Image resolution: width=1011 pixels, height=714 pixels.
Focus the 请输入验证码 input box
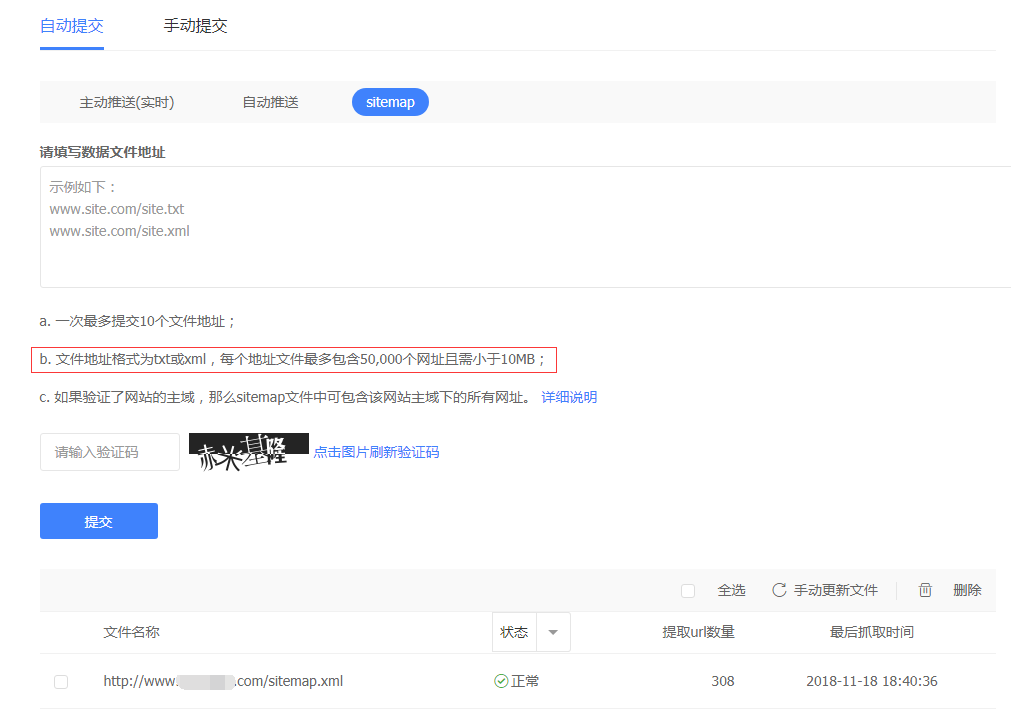[110, 452]
